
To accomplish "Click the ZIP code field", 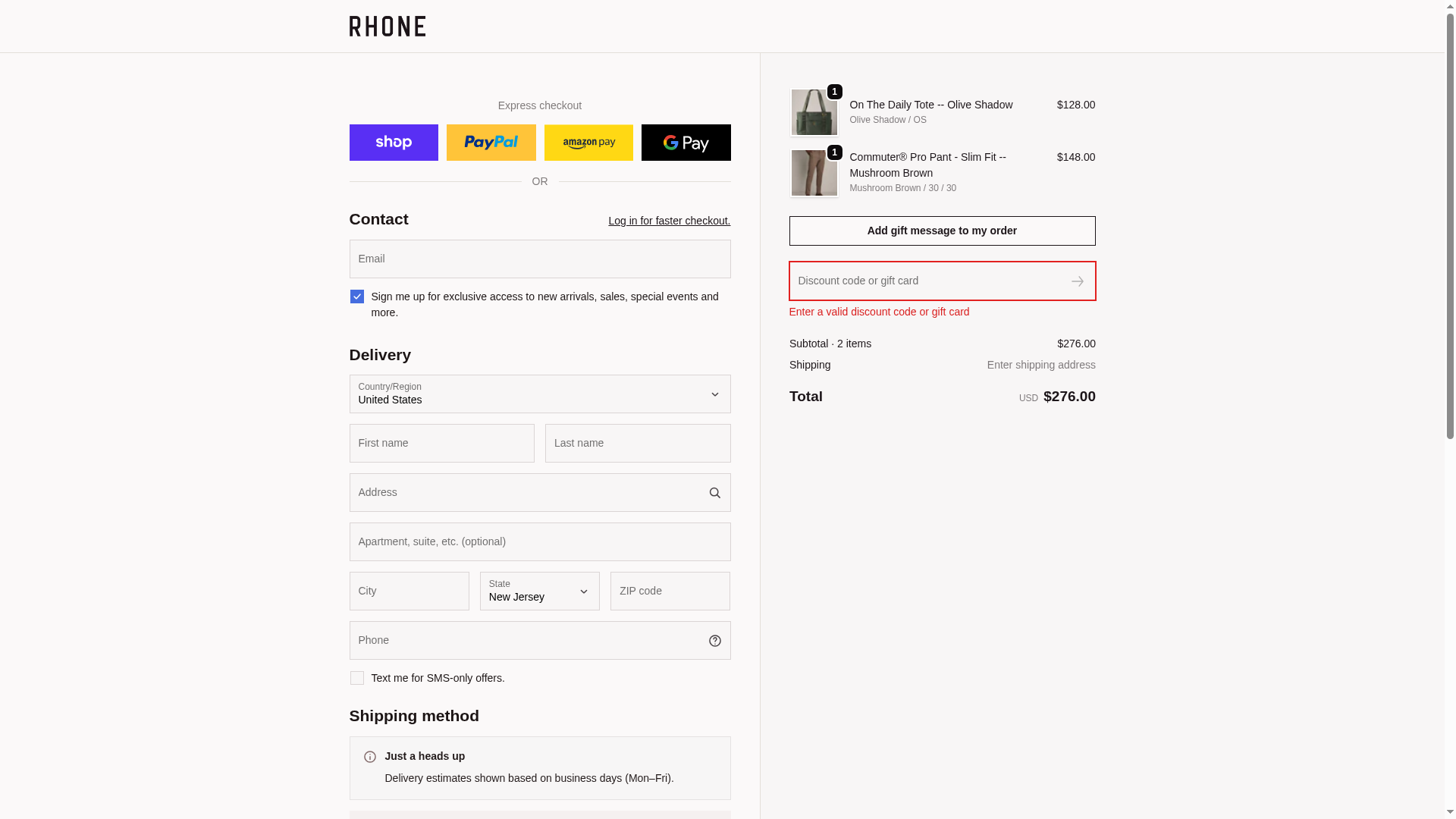I will click(670, 591).
